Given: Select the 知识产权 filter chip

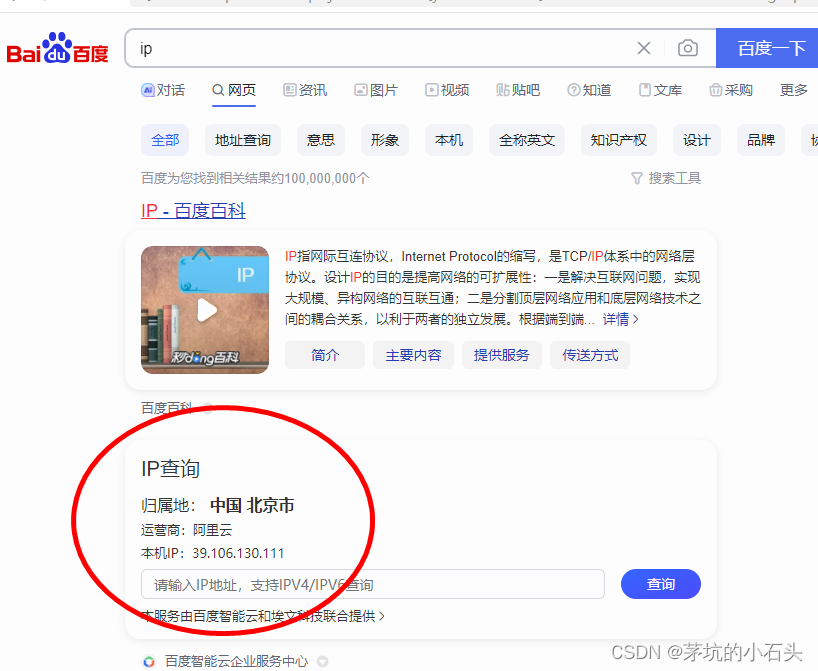Looking at the screenshot, I should [619, 140].
